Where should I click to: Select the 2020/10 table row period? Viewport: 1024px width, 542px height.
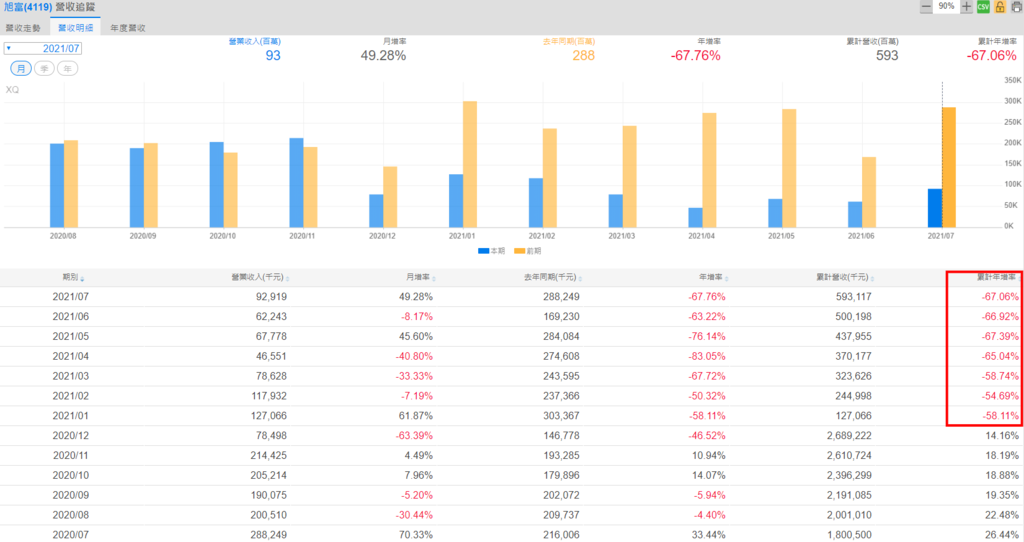click(71, 475)
